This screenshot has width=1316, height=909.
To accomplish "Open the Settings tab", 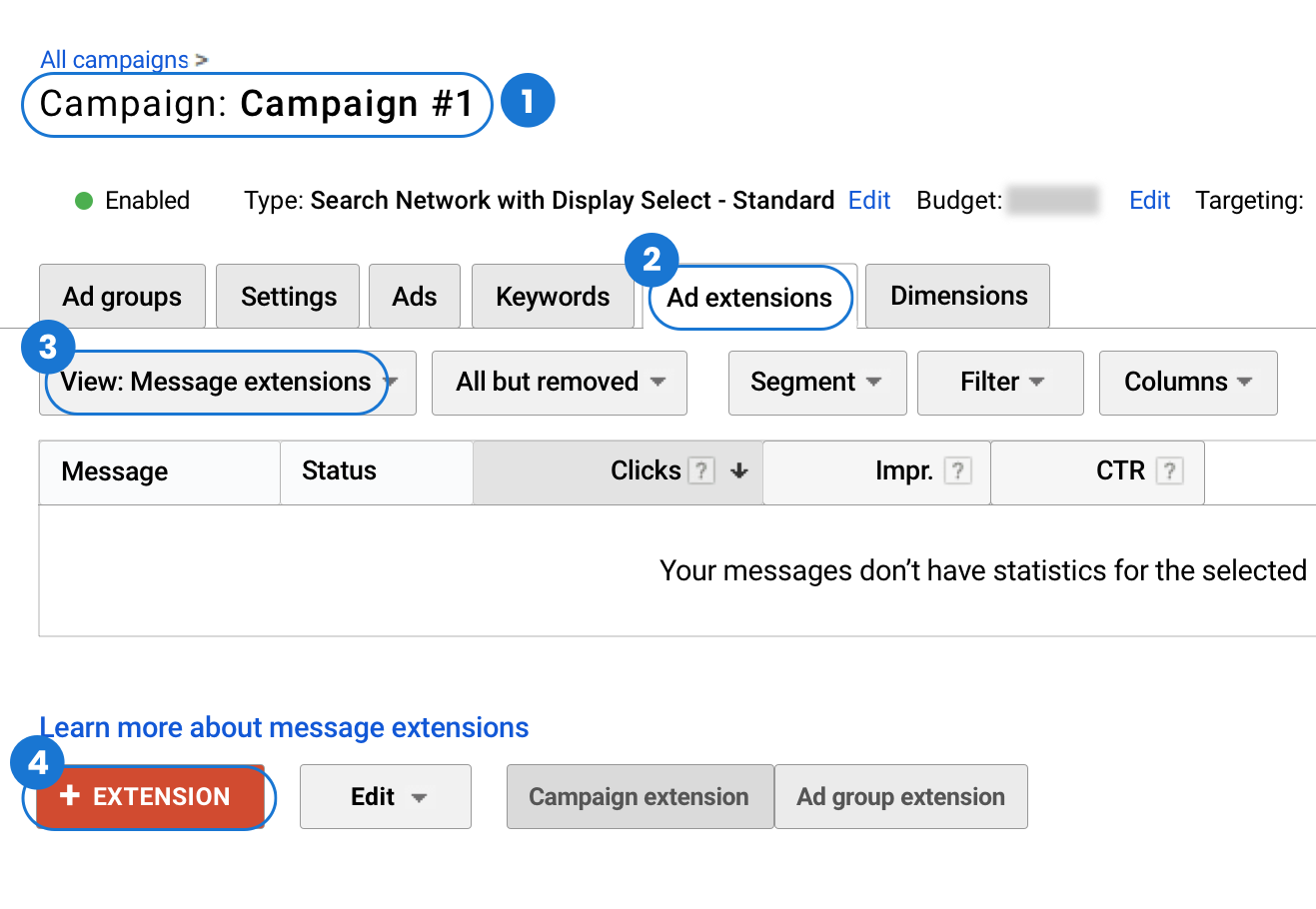I will pyautogui.click(x=287, y=296).
